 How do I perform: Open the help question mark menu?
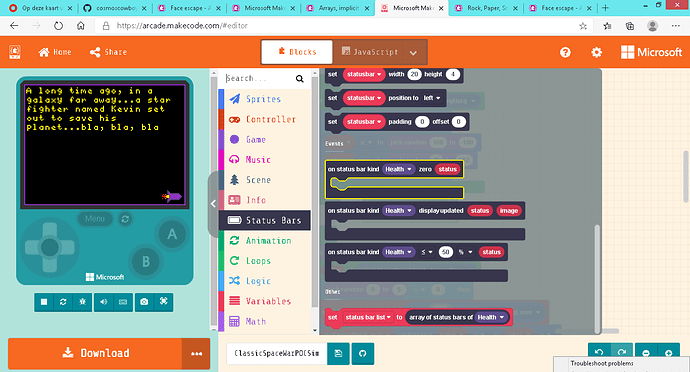565,52
